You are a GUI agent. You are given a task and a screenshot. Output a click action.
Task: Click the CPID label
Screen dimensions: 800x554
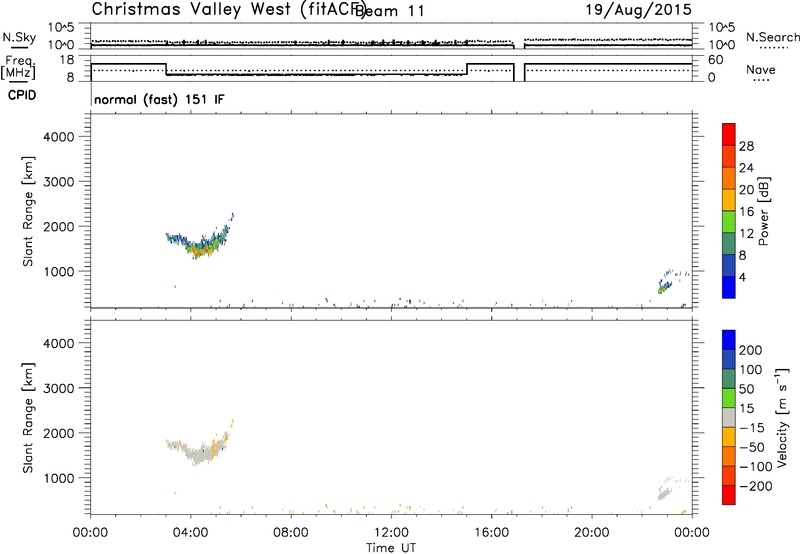[22, 95]
